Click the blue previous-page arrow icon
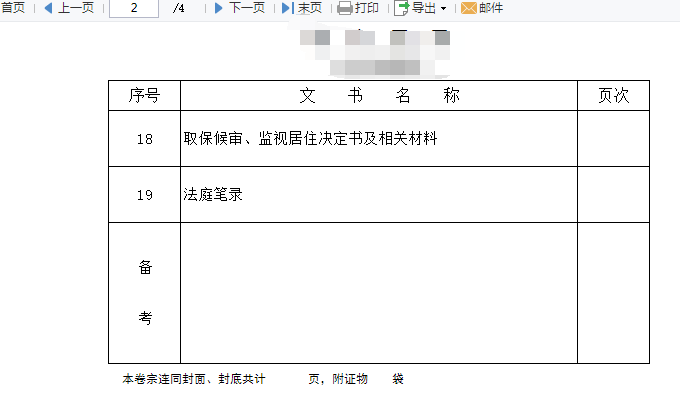The width and height of the screenshot is (680, 396). tap(49, 8)
